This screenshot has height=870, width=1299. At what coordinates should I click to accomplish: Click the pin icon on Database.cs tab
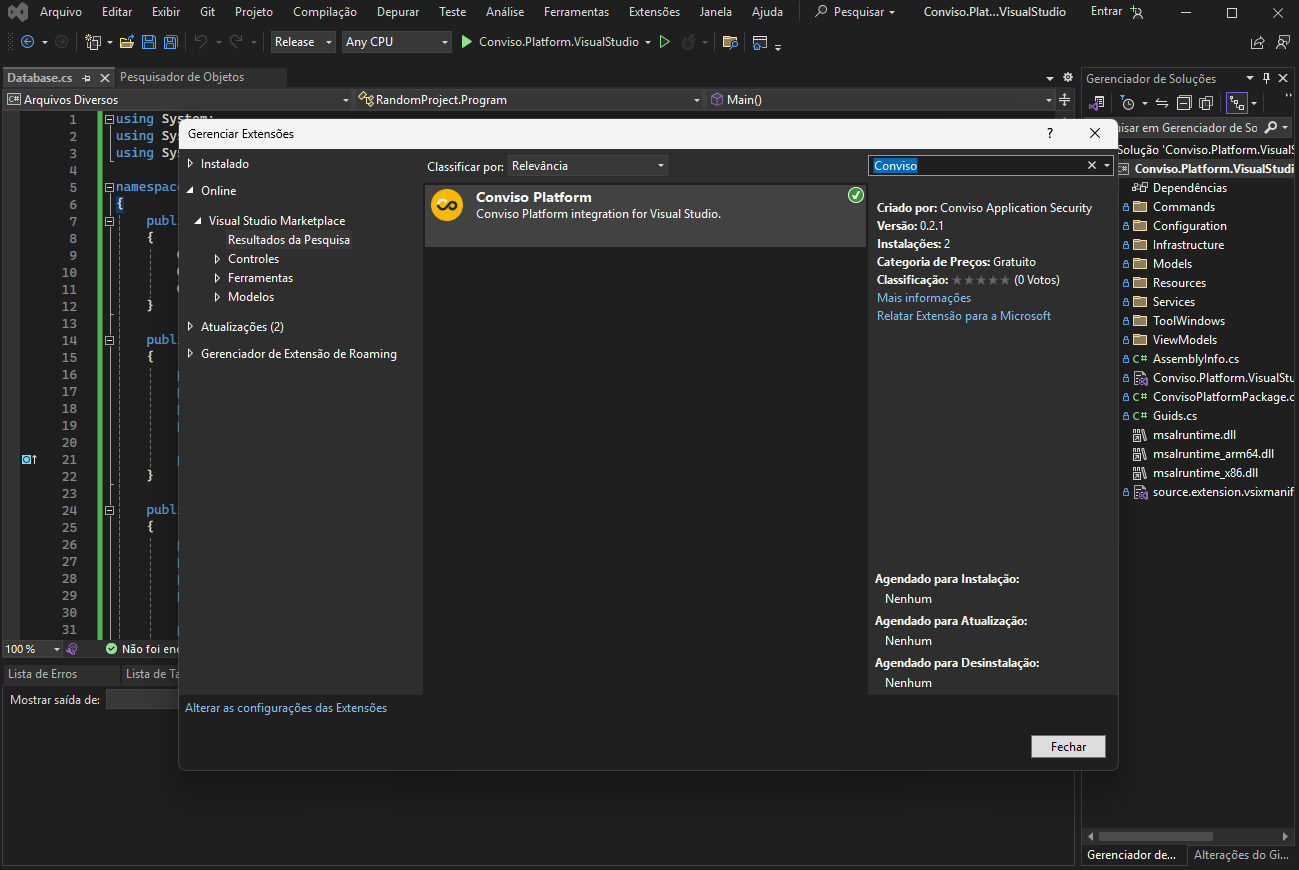point(87,78)
